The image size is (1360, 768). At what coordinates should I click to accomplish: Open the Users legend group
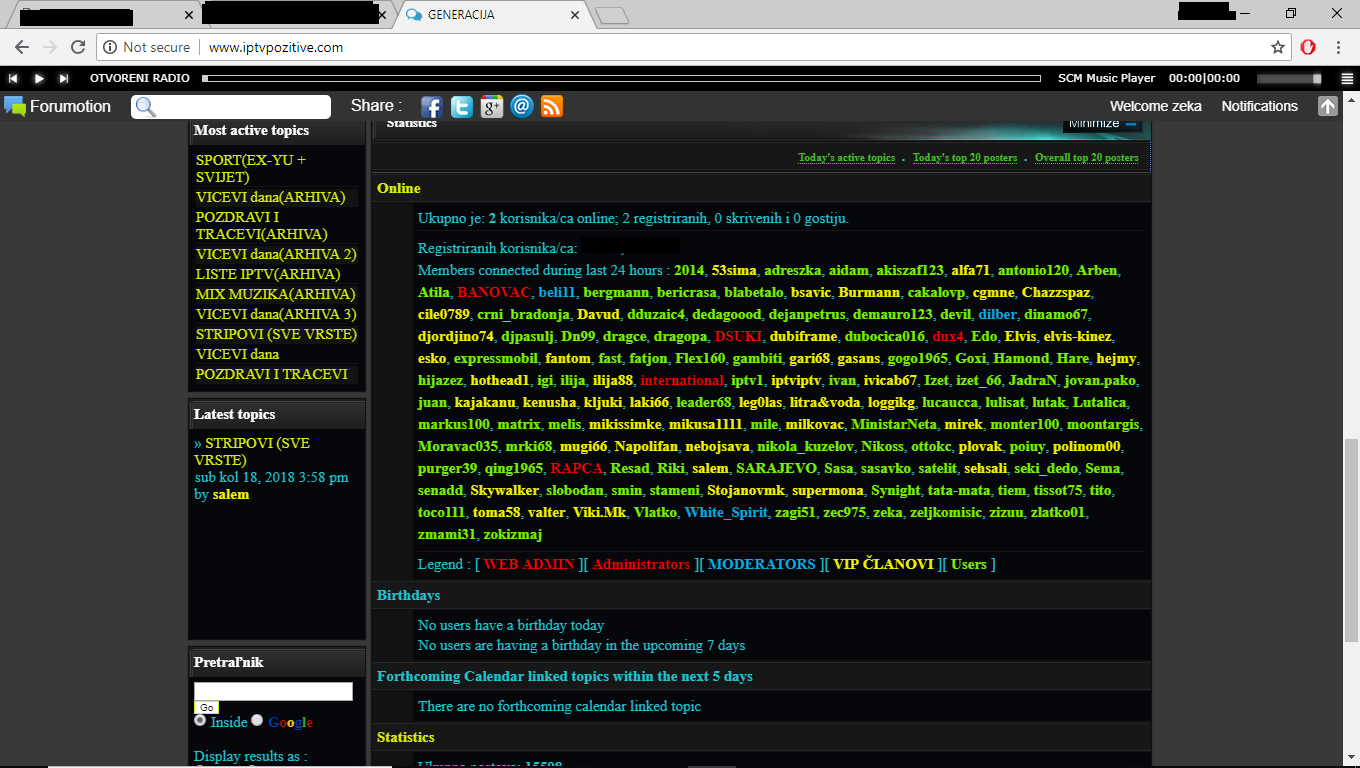point(969,564)
